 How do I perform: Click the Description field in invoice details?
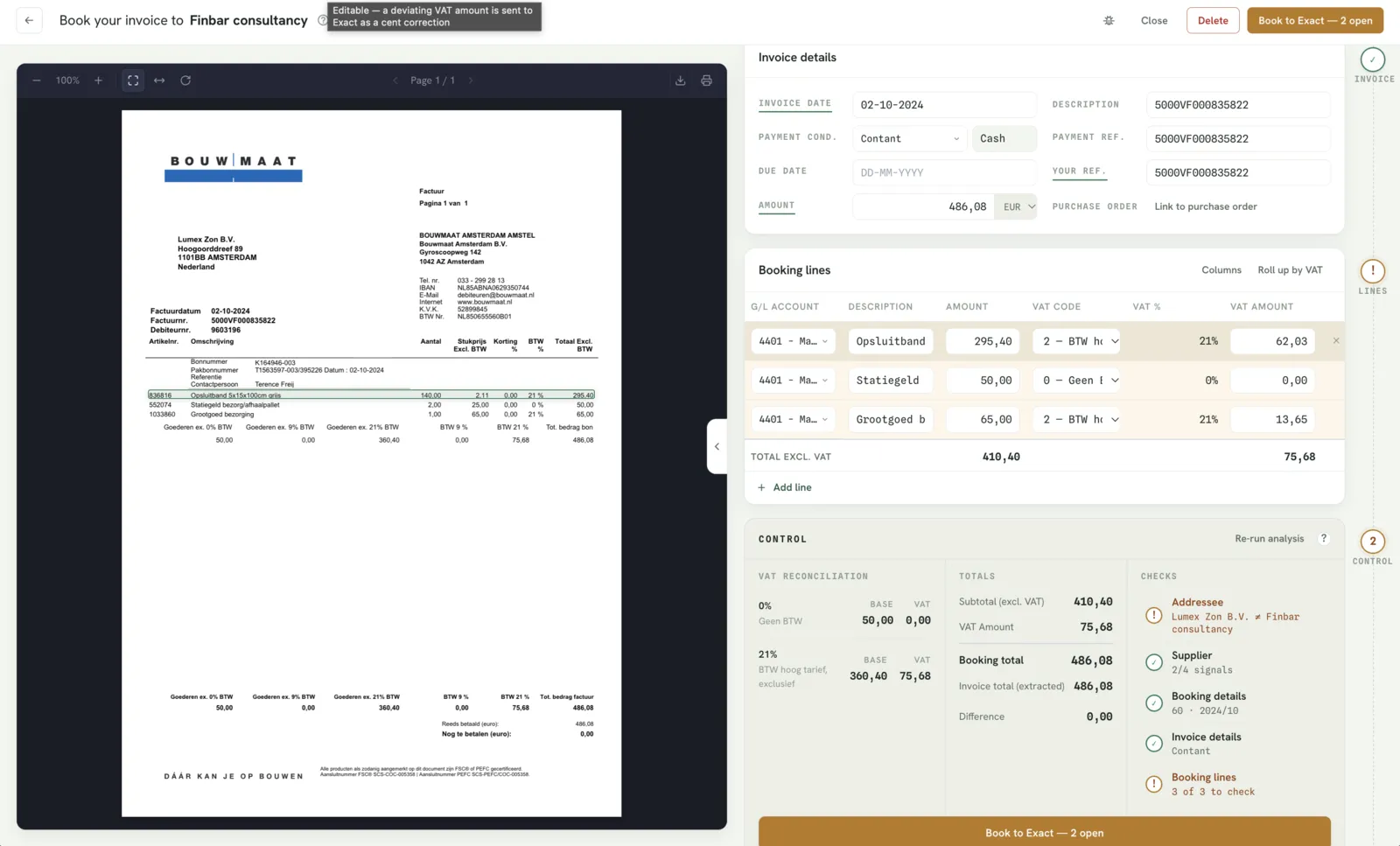[1238, 105]
